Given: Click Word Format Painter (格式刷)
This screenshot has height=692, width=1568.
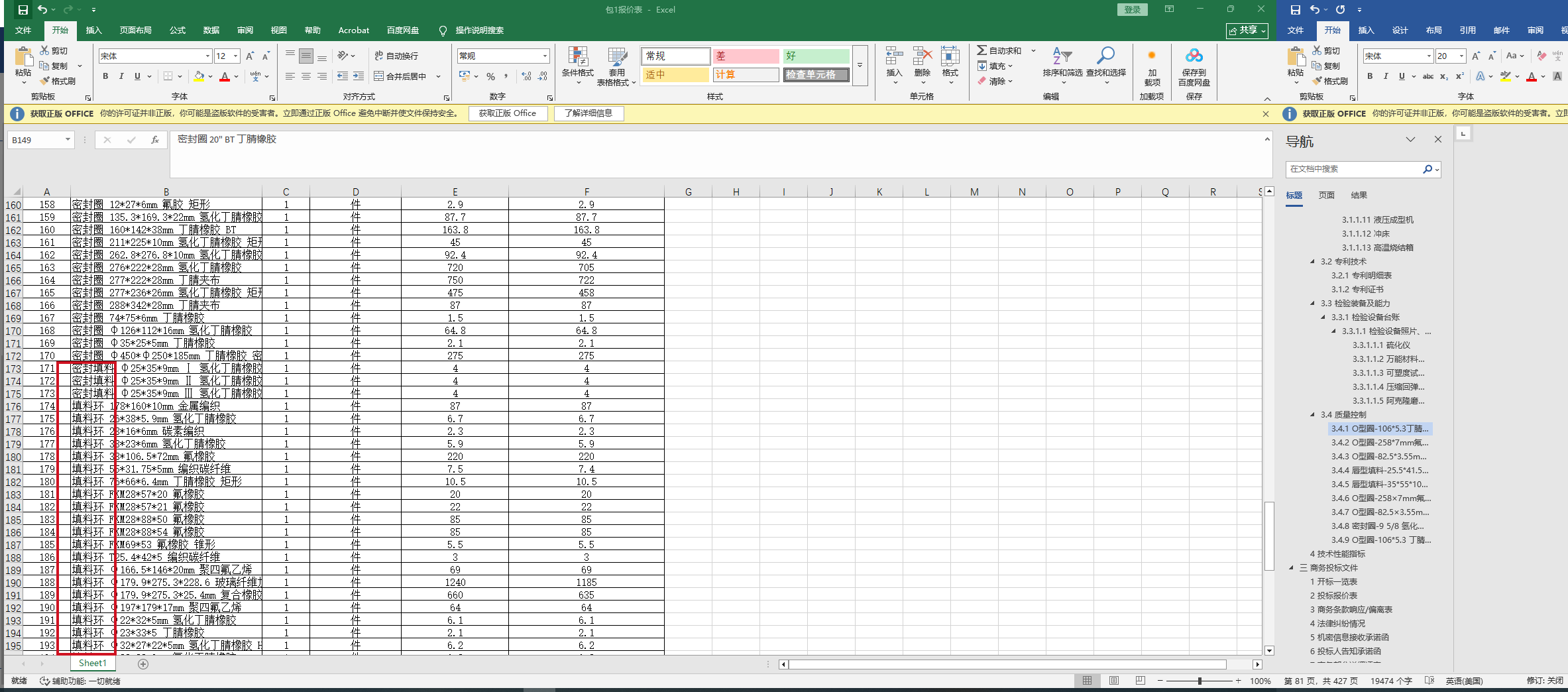Looking at the screenshot, I should click(x=1330, y=81).
